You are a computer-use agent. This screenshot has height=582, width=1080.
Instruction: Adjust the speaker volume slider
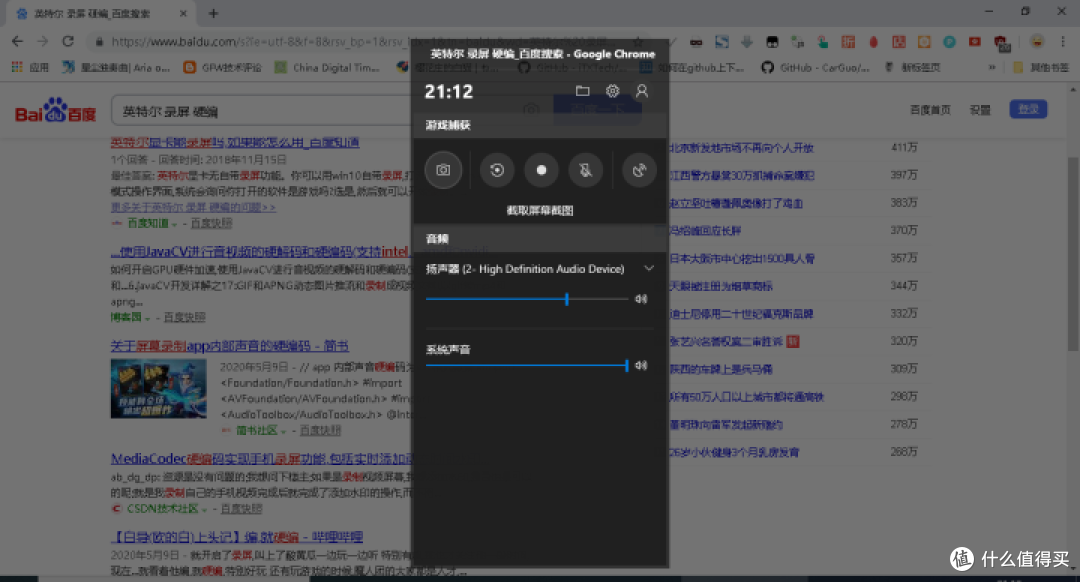point(527,299)
